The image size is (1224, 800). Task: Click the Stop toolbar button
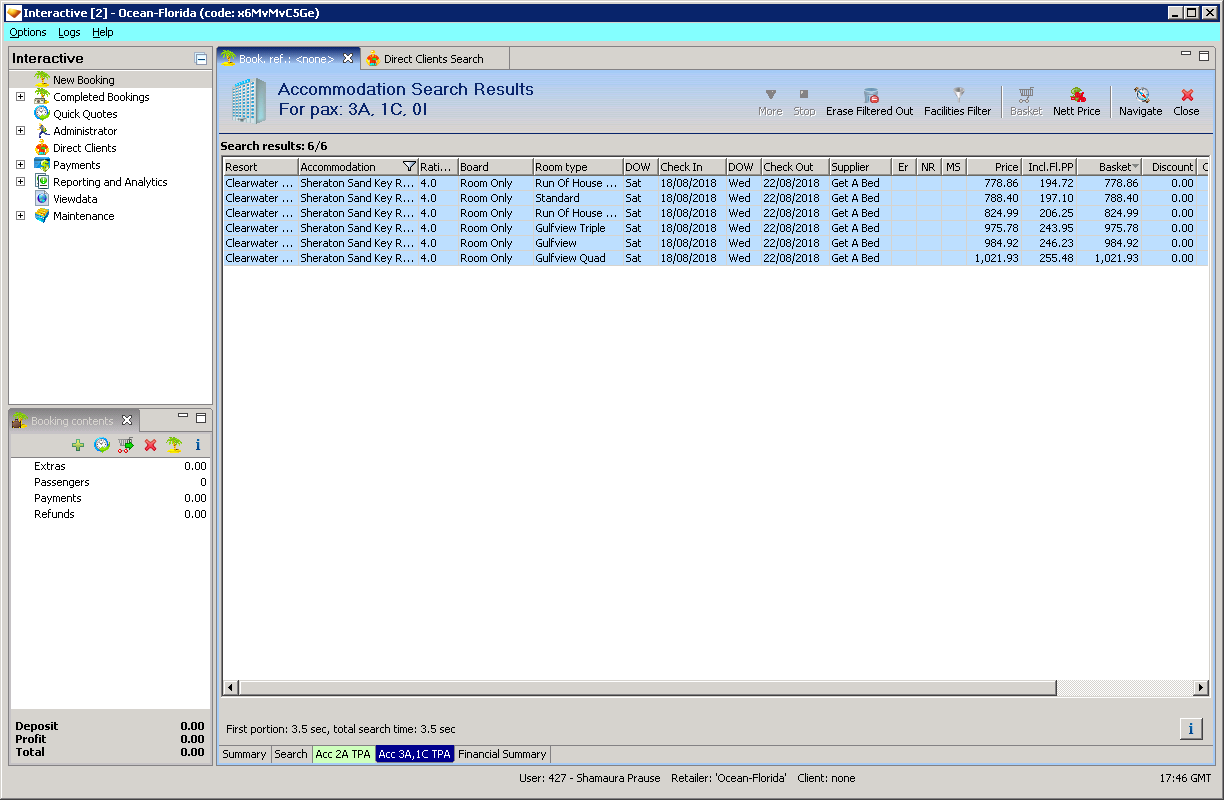(x=804, y=94)
